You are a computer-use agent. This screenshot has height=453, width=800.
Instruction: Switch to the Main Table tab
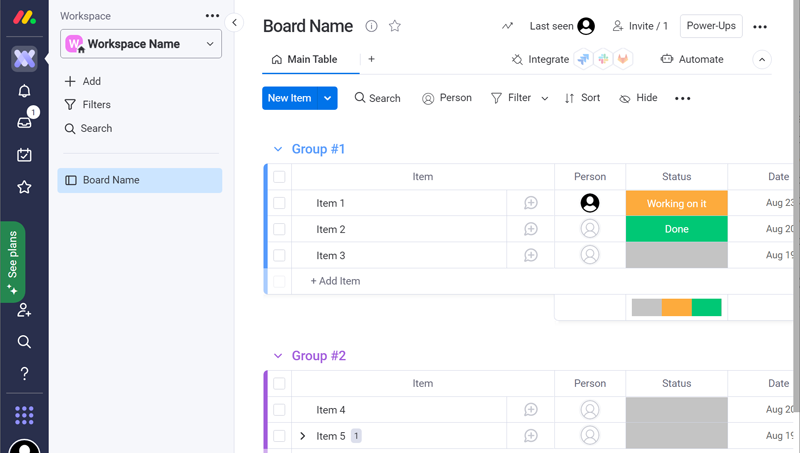(x=304, y=60)
